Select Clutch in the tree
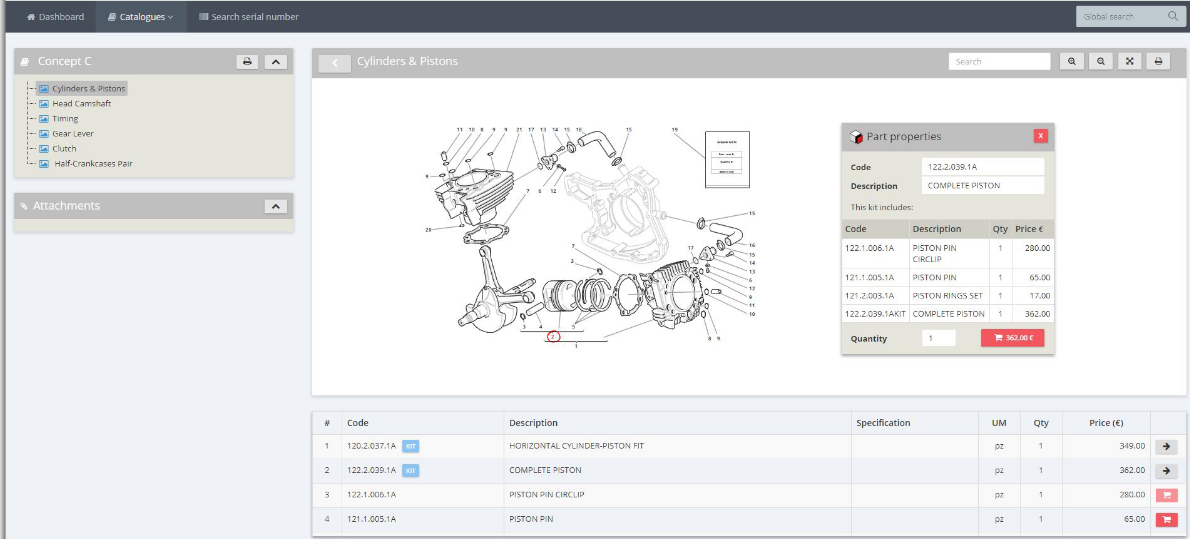Image resolution: width=1190 pixels, height=539 pixels. [65, 149]
